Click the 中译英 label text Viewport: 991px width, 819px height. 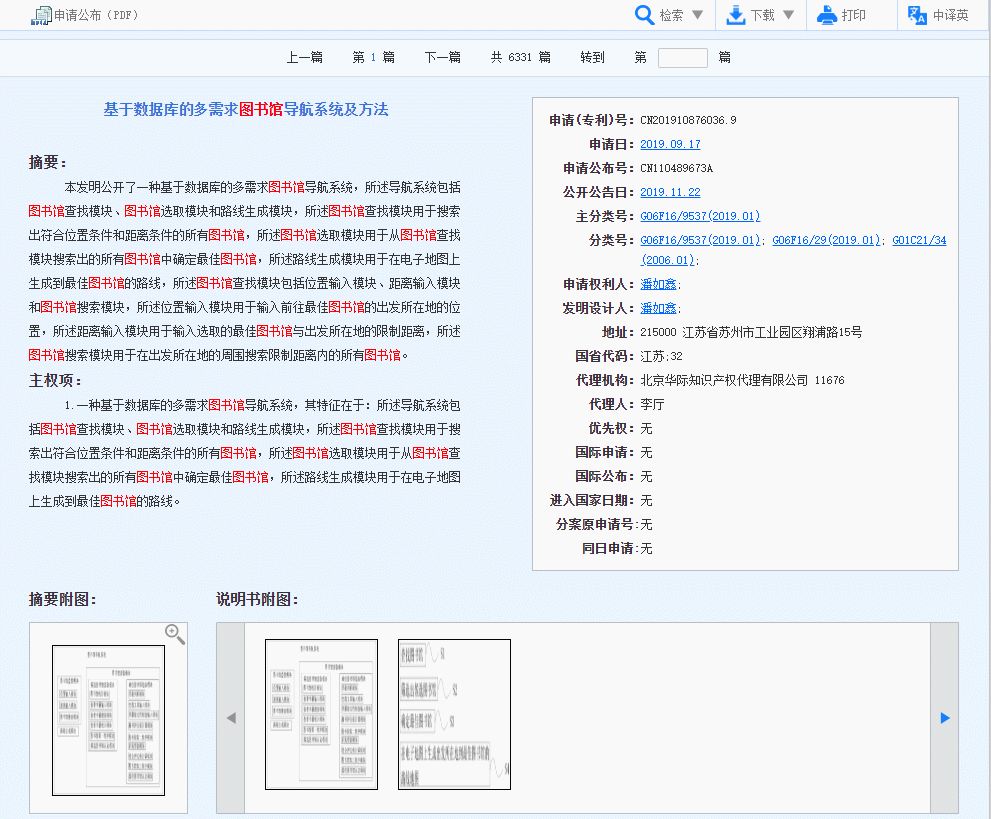(x=951, y=15)
